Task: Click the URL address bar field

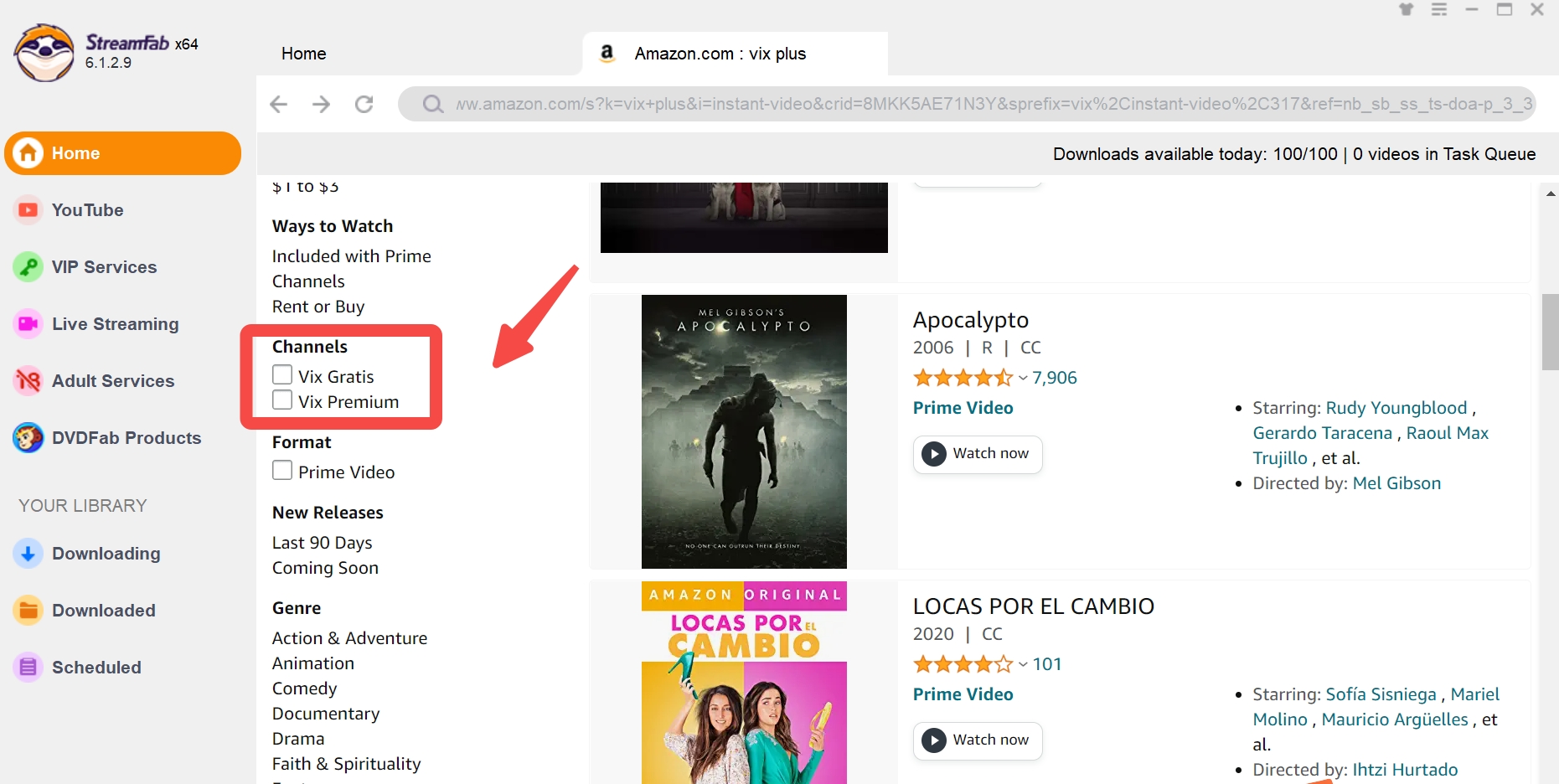Action: click(968, 104)
